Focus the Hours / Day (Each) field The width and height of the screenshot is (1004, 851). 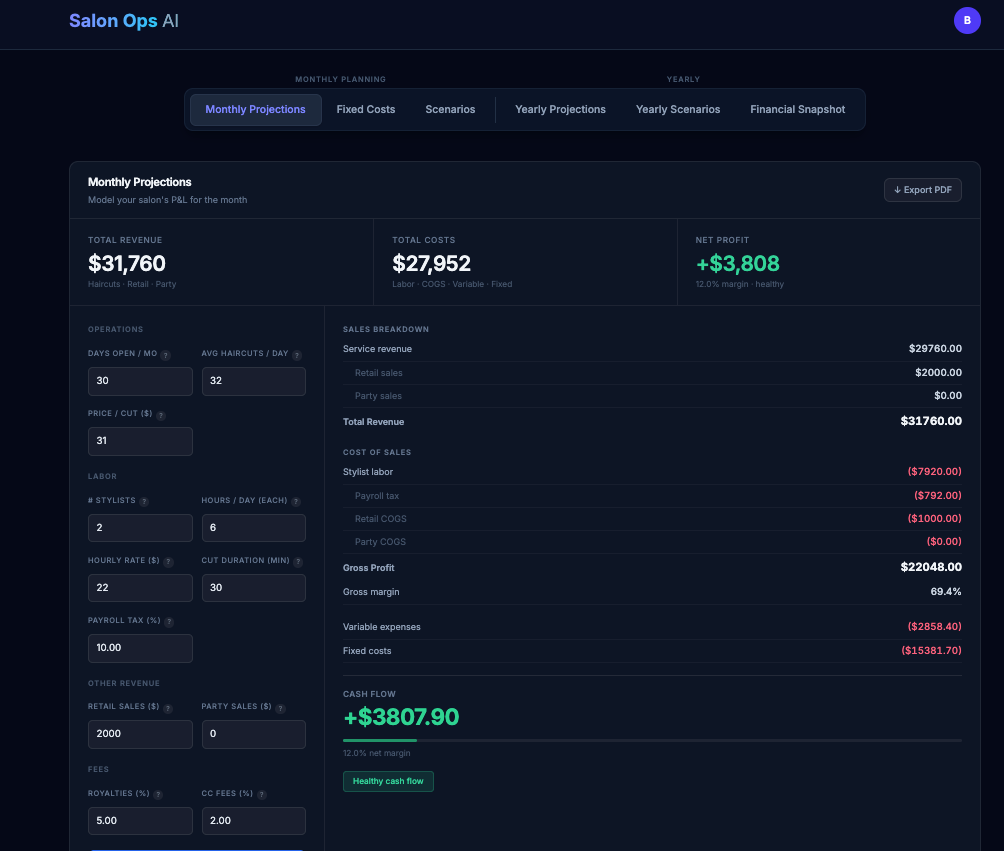254,528
